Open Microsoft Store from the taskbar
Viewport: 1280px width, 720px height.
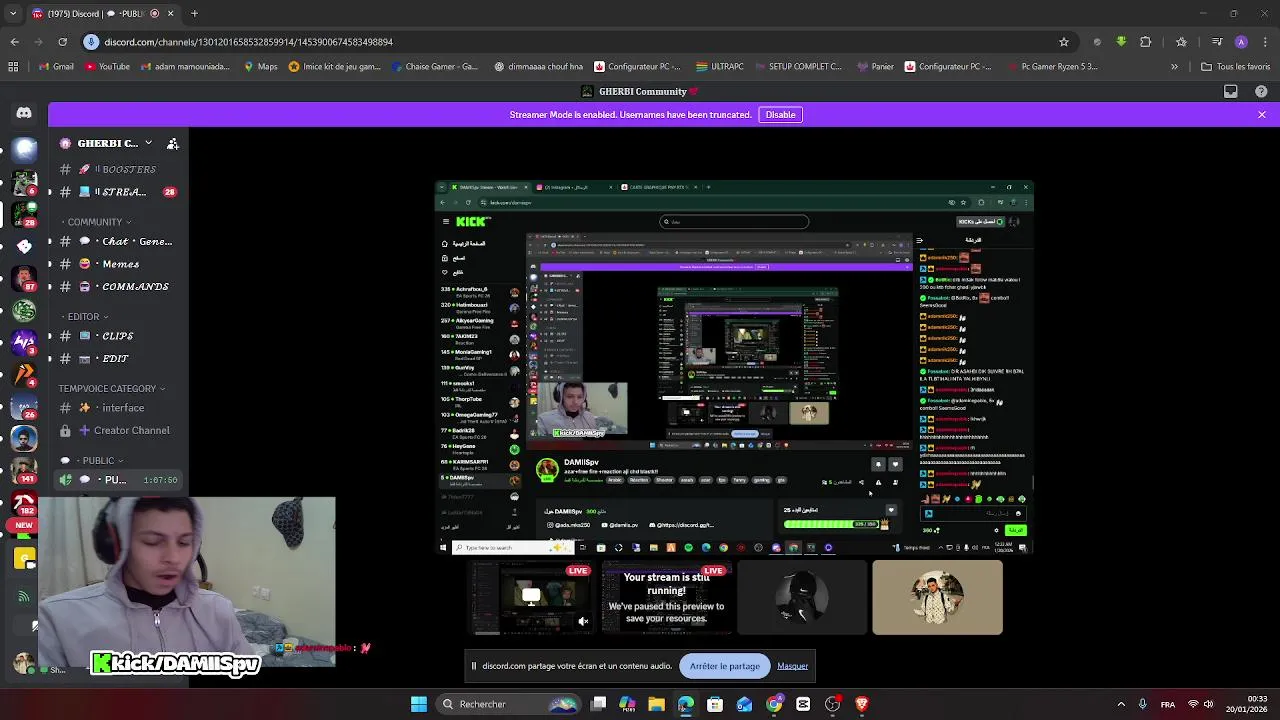pos(714,704)
